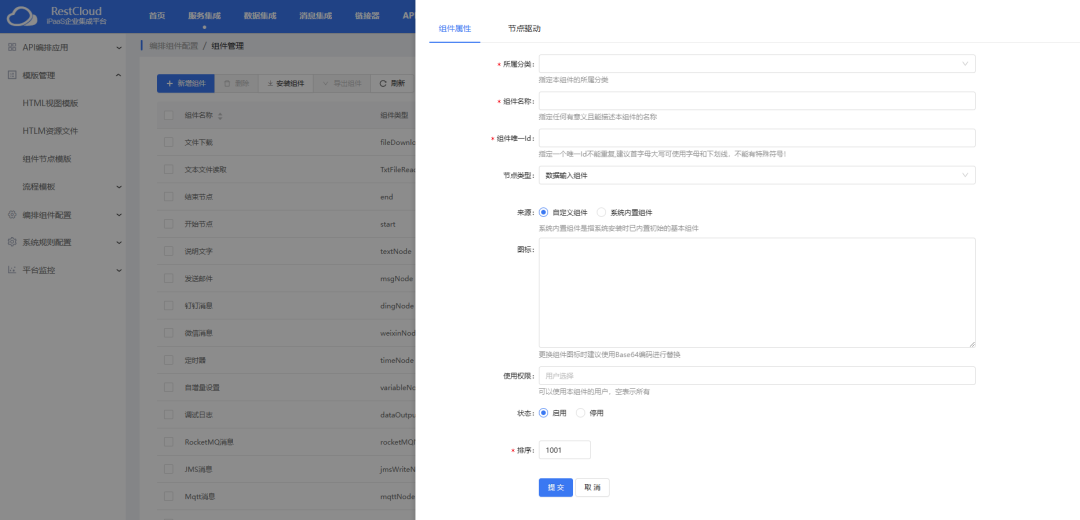Click the 模版管理 sidebar icon

[x=12, y=75]
